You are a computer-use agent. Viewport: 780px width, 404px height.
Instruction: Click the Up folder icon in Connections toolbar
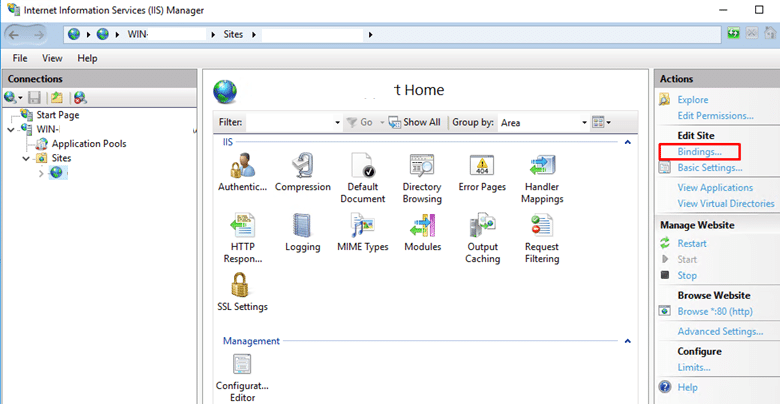57,98
